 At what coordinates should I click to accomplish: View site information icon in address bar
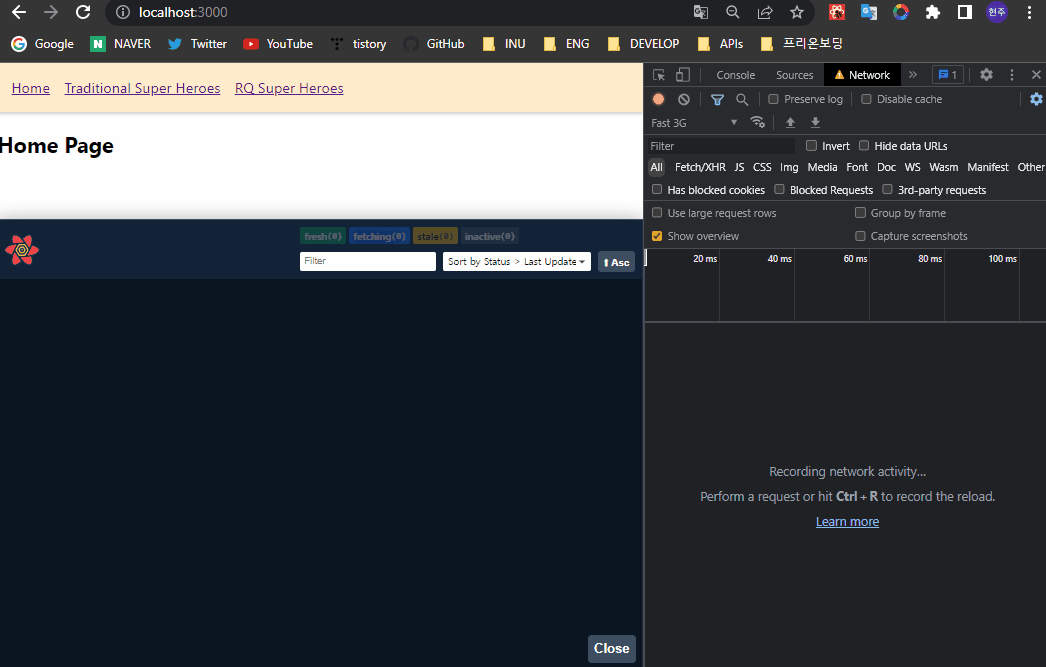pos(123,12)
